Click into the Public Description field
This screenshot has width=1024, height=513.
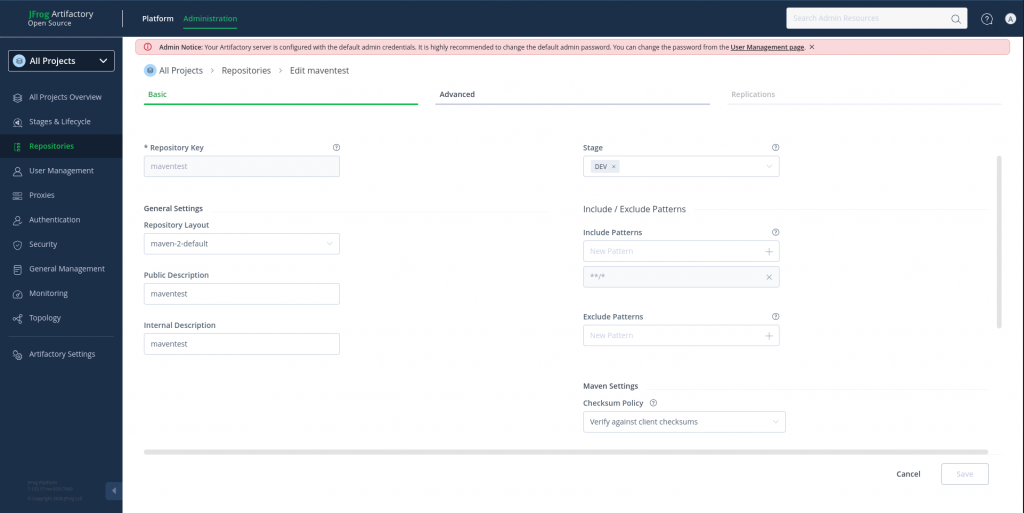pos(241,294)
